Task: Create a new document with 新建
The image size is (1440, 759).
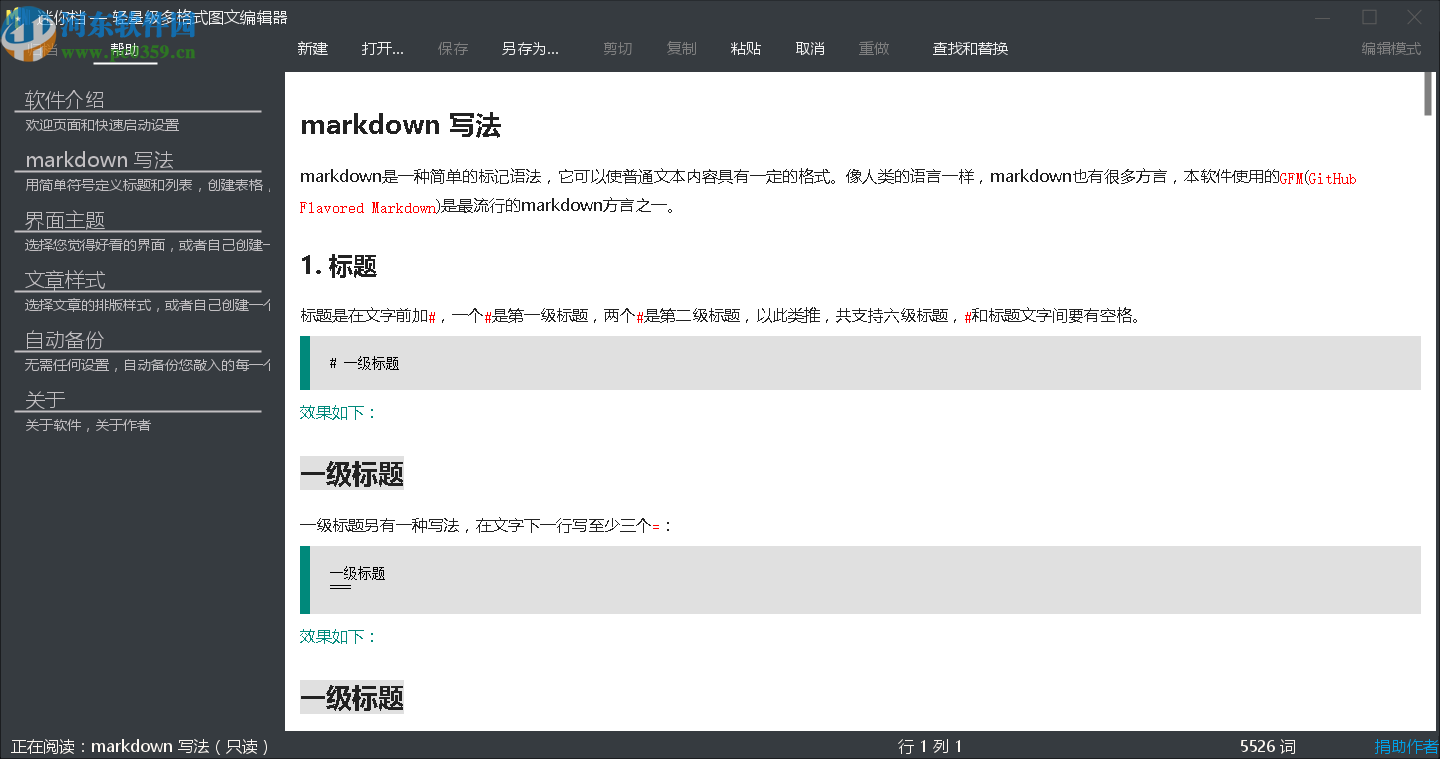Action: (x=312, y=48)
